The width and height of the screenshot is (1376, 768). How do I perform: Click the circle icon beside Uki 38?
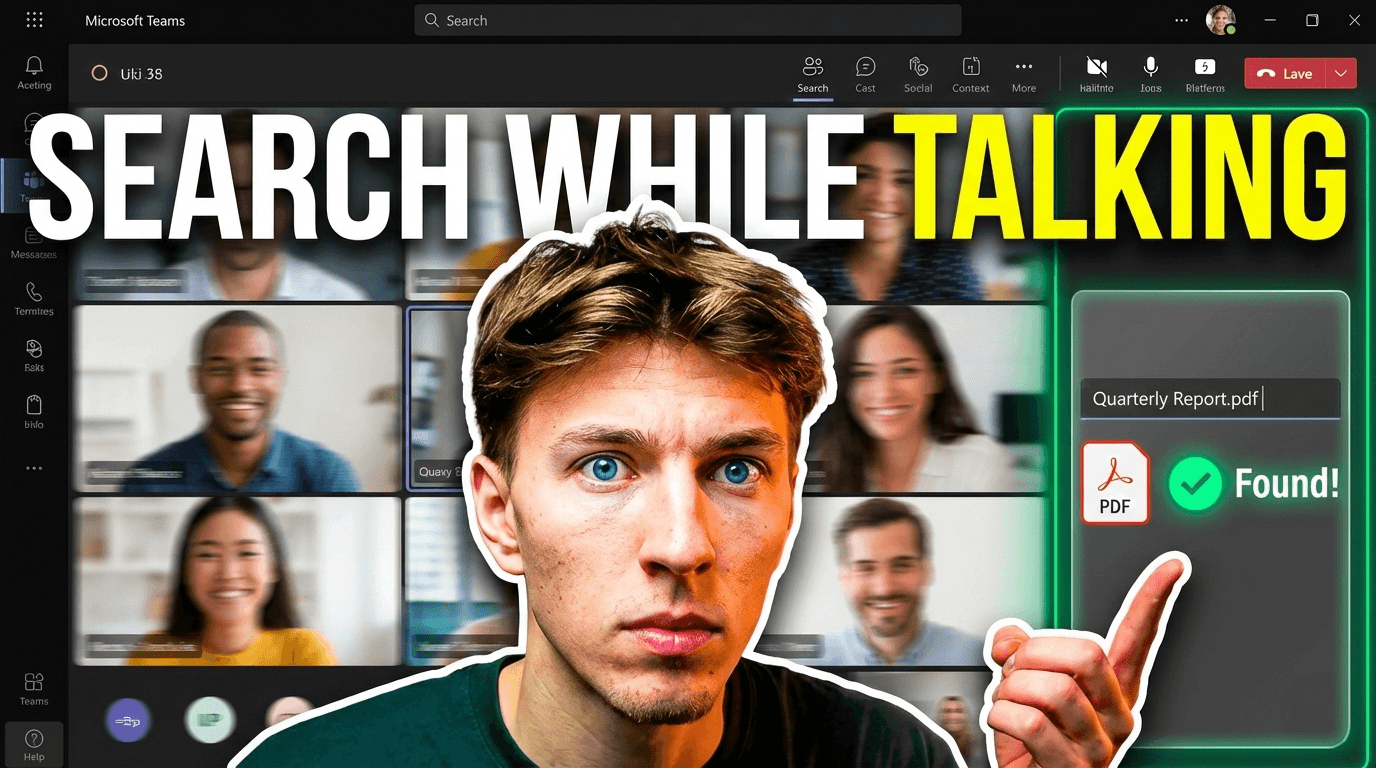(99, 73)
